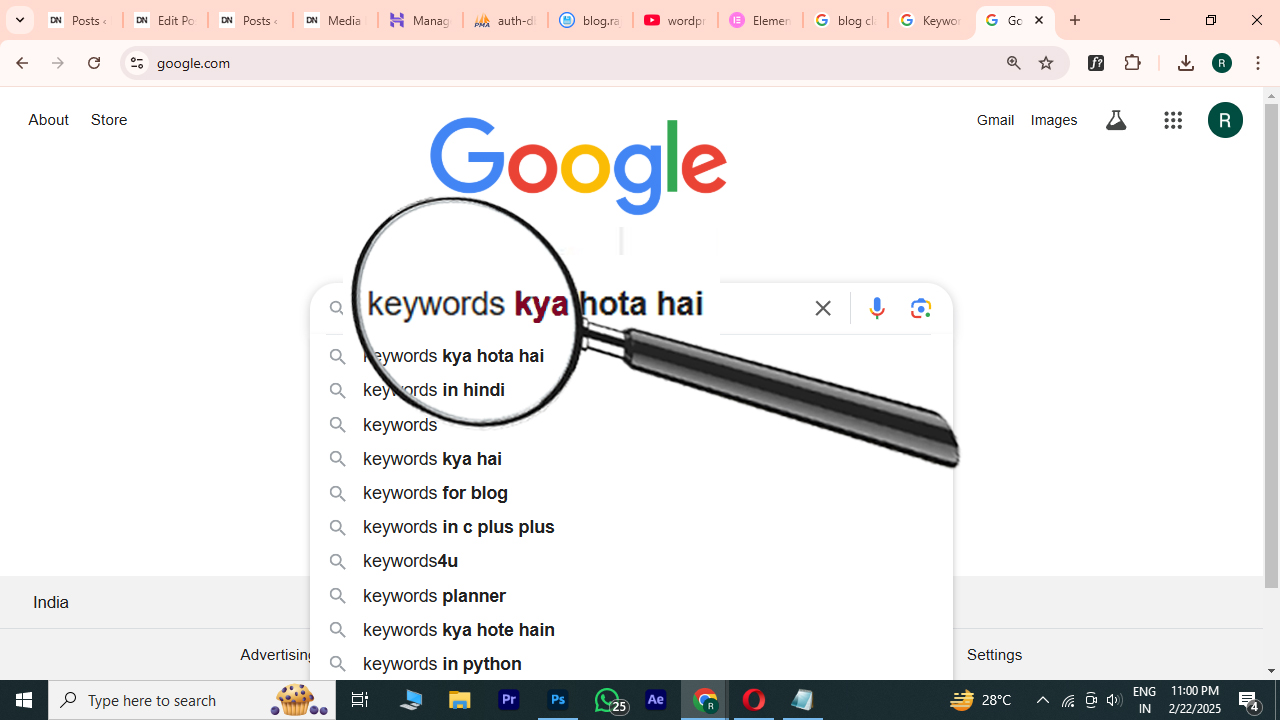Open Photoshop from the taskbar
This screenshot has width=1280, height=720.
557,700
